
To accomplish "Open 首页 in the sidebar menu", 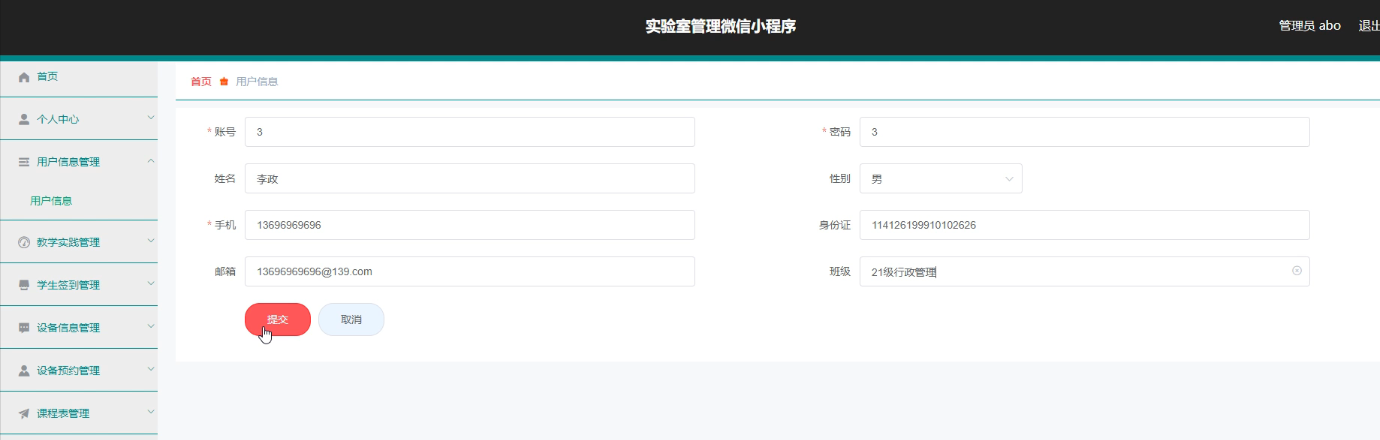I will tap(79, 77).
